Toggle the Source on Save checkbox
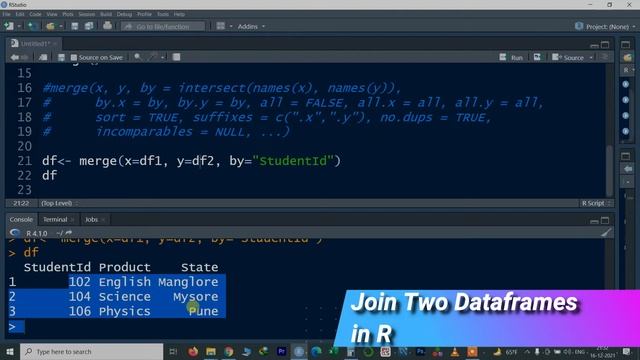Screen dimensions: 640x360 tap(74, 58)
